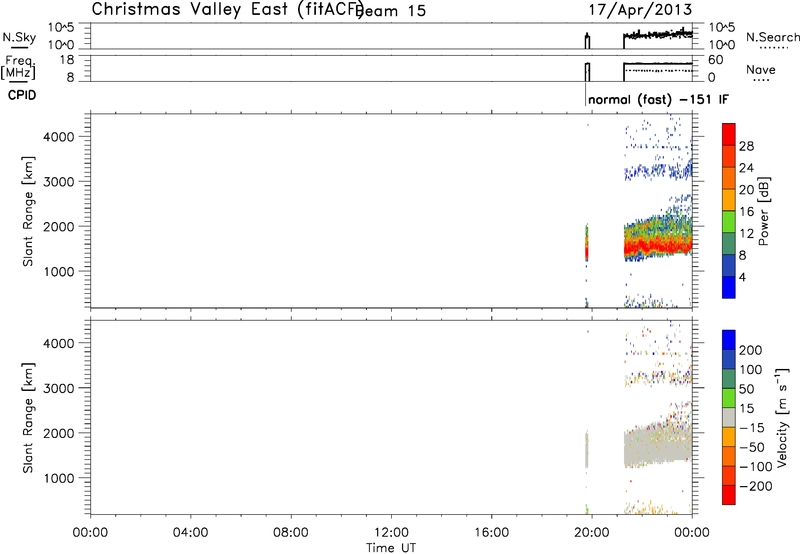
Task: Click the red high-power band in power plot
Action: click(658, 246)
